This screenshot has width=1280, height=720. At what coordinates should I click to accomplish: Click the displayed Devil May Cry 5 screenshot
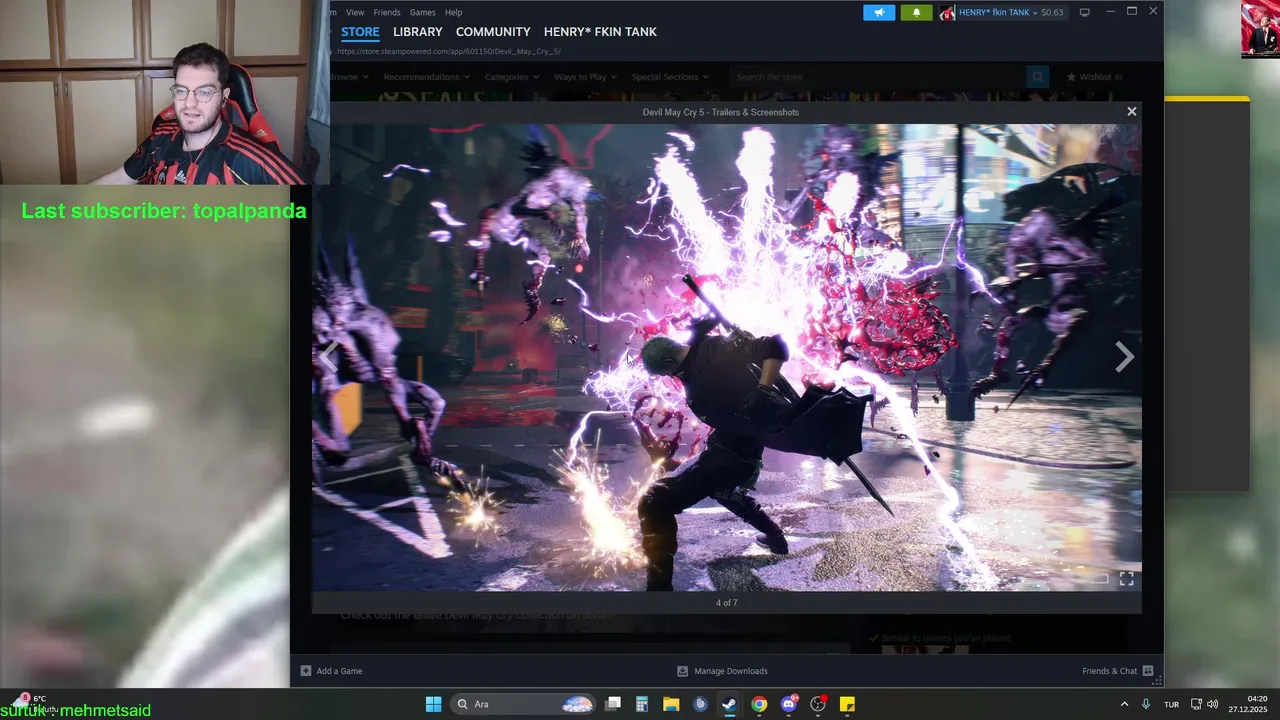(x=726, y=358)
